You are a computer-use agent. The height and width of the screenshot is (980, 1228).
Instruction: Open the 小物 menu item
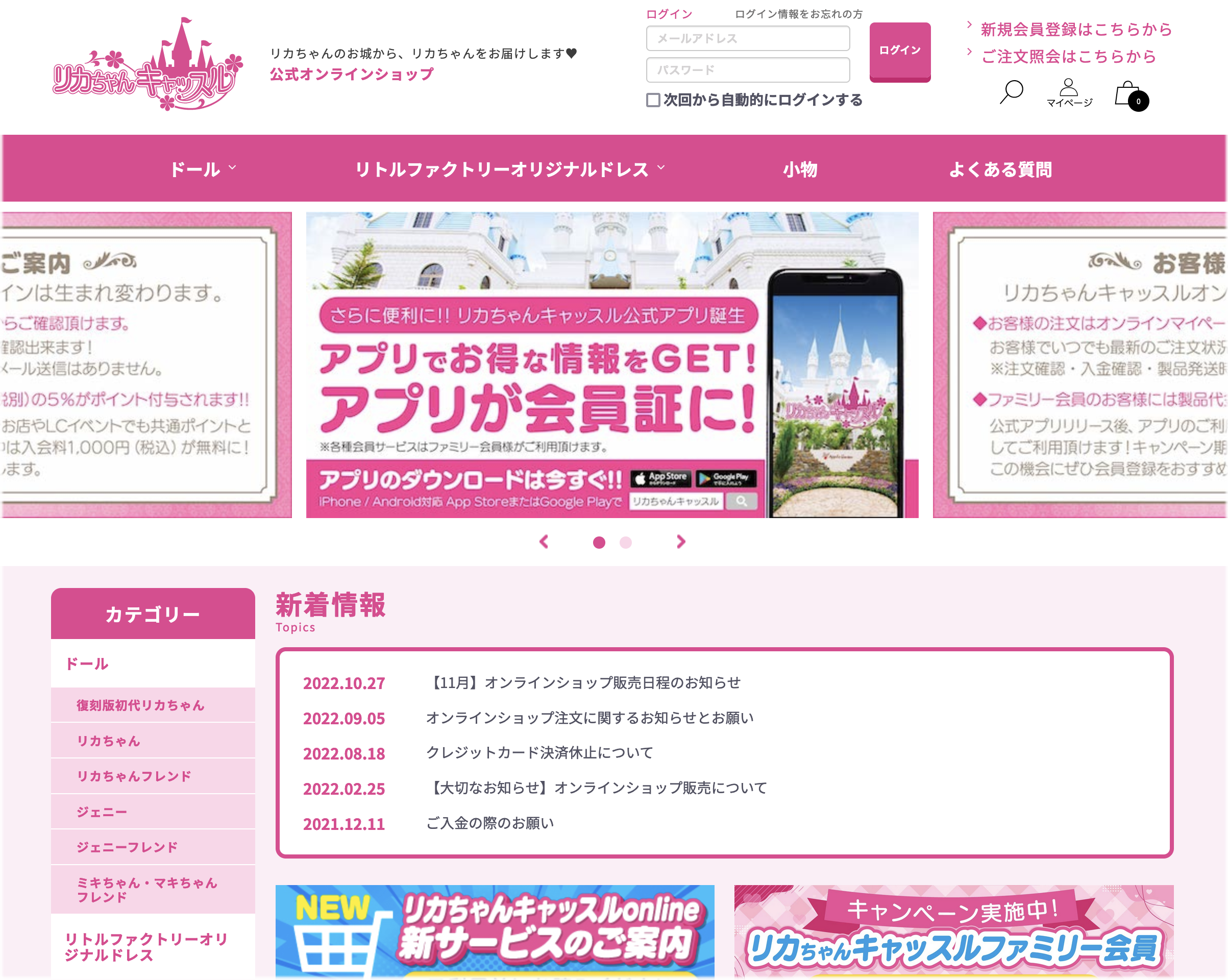click(x=800, y=169)
